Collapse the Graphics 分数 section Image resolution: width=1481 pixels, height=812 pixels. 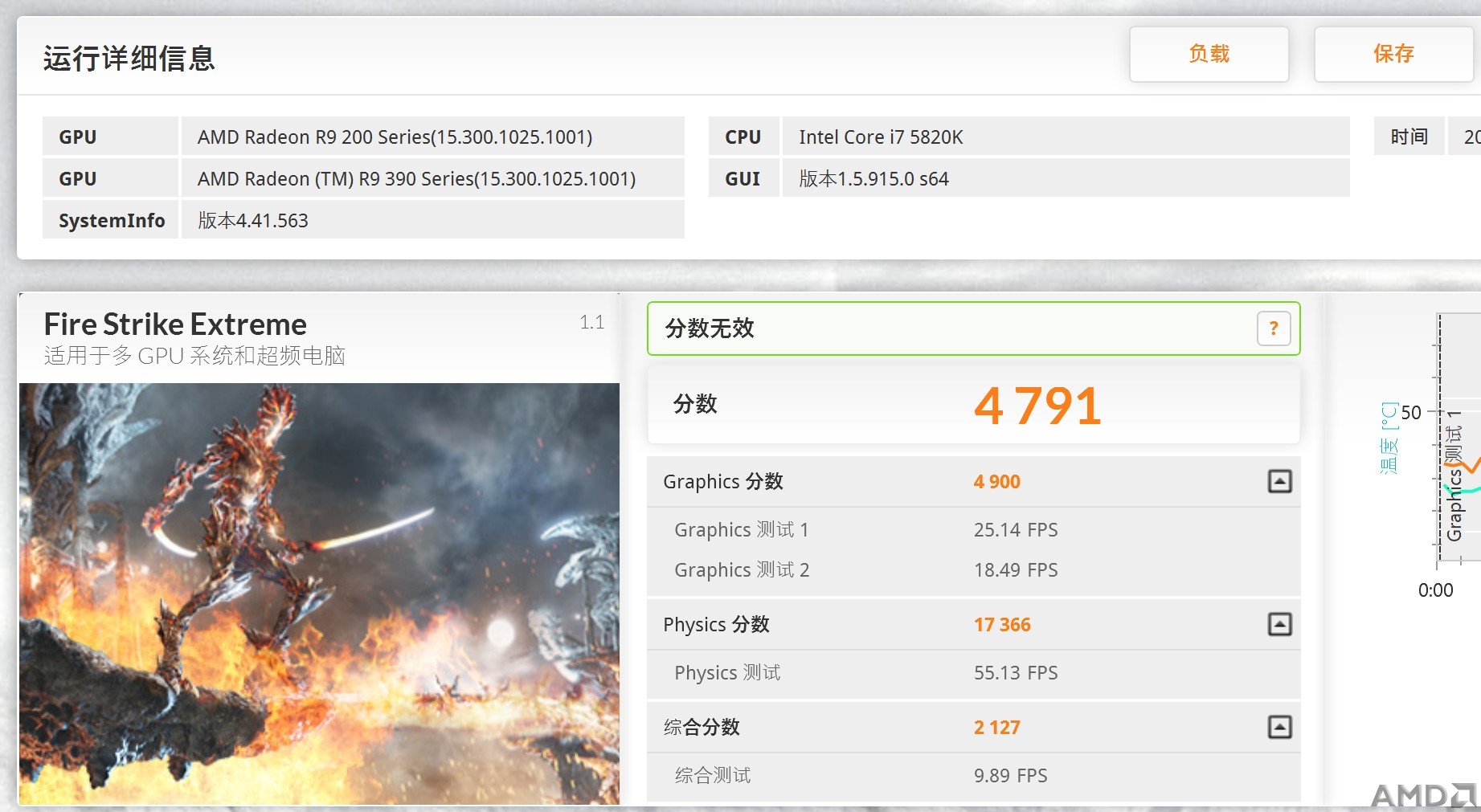pos(1279,481)
